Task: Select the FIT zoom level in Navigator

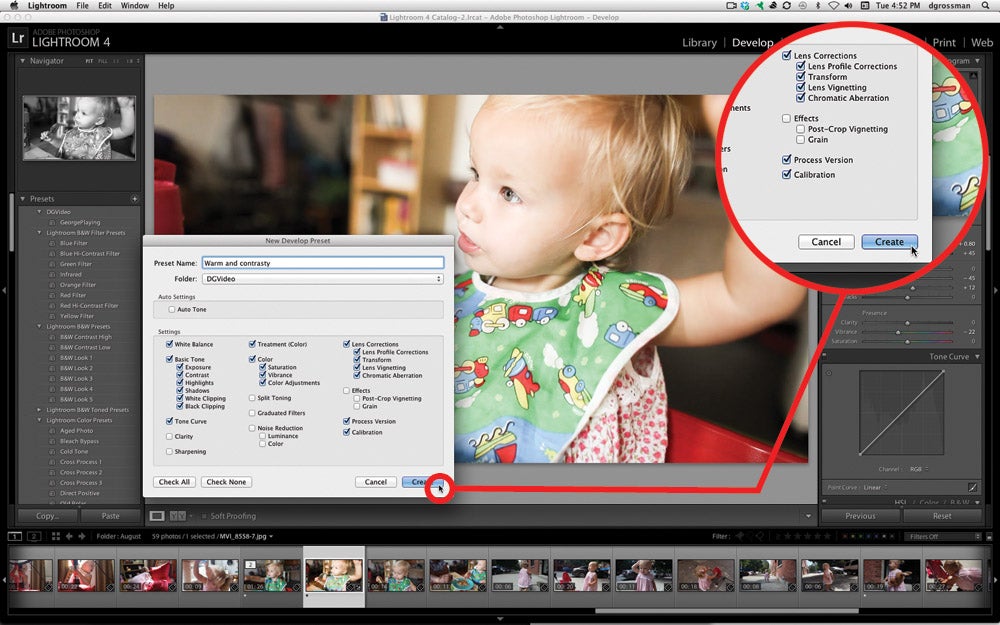Action: coord(89,61)
